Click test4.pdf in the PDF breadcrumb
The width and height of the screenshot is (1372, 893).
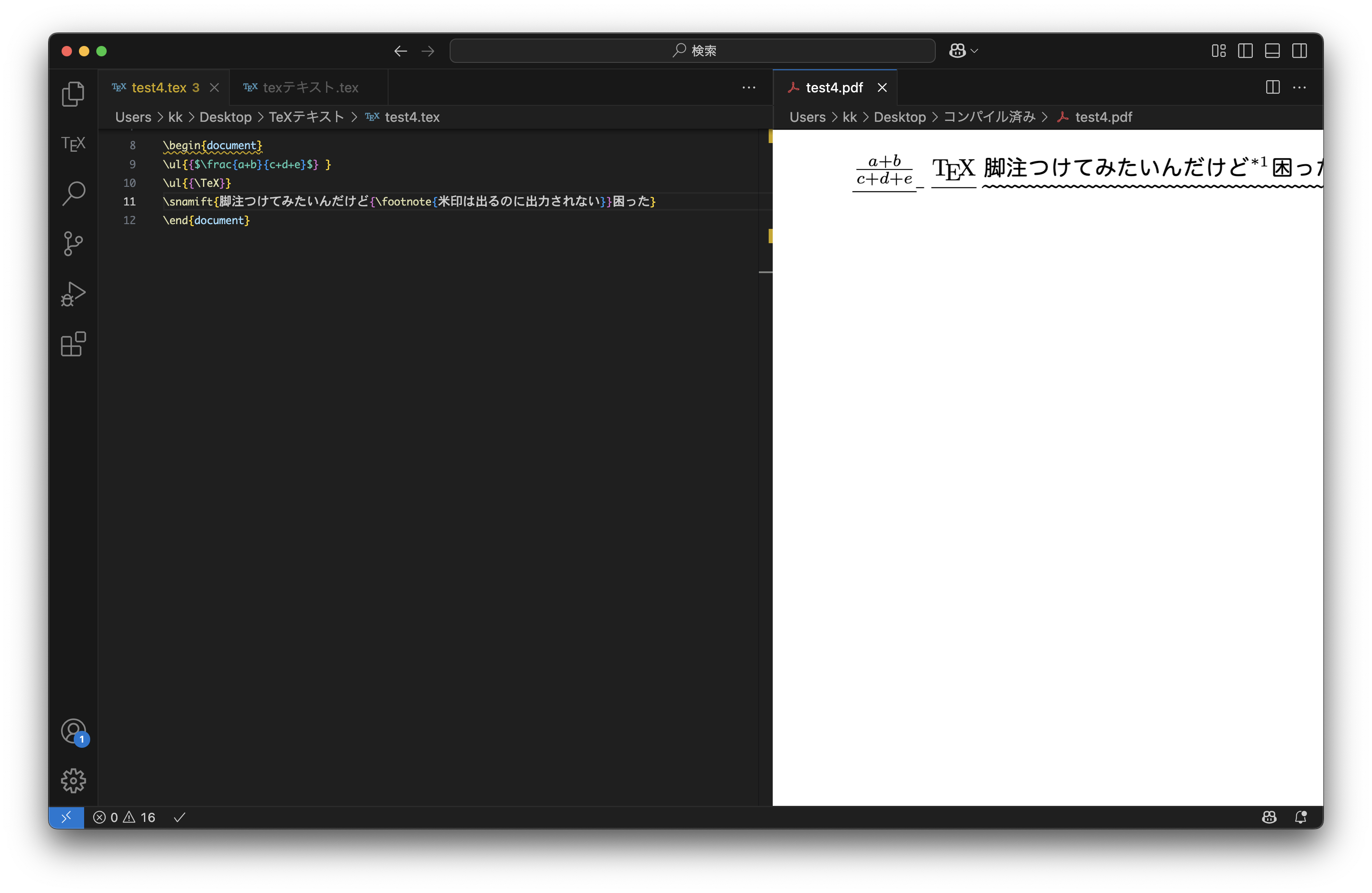click(1095, 117)
